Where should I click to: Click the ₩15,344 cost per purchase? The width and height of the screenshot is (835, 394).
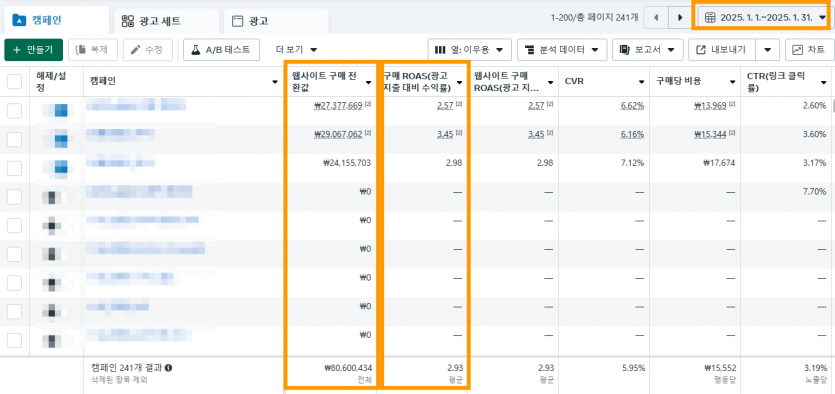[x=710, y=134]
